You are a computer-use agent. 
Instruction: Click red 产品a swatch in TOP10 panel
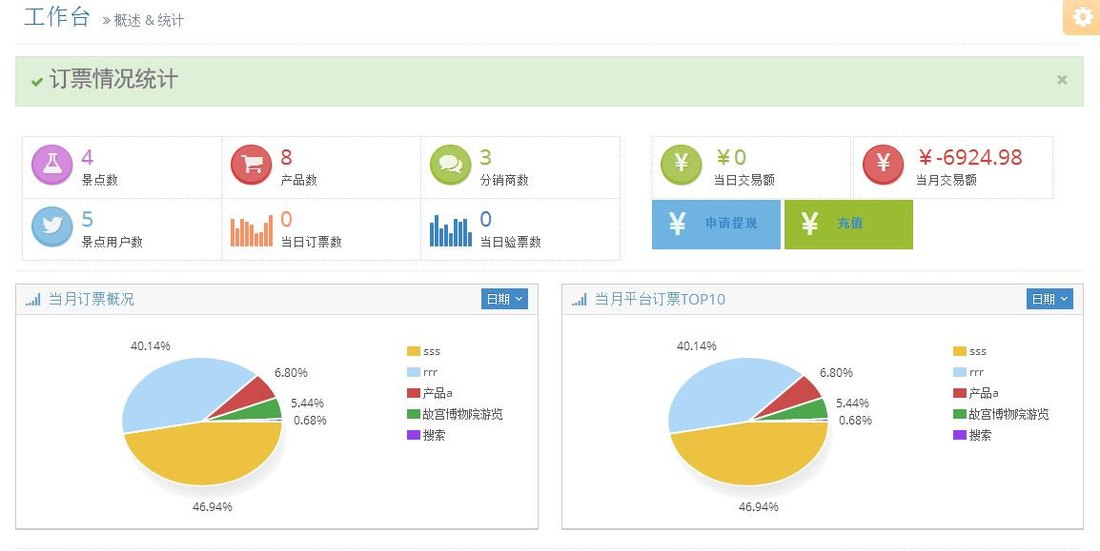click(x=960, y=393)
